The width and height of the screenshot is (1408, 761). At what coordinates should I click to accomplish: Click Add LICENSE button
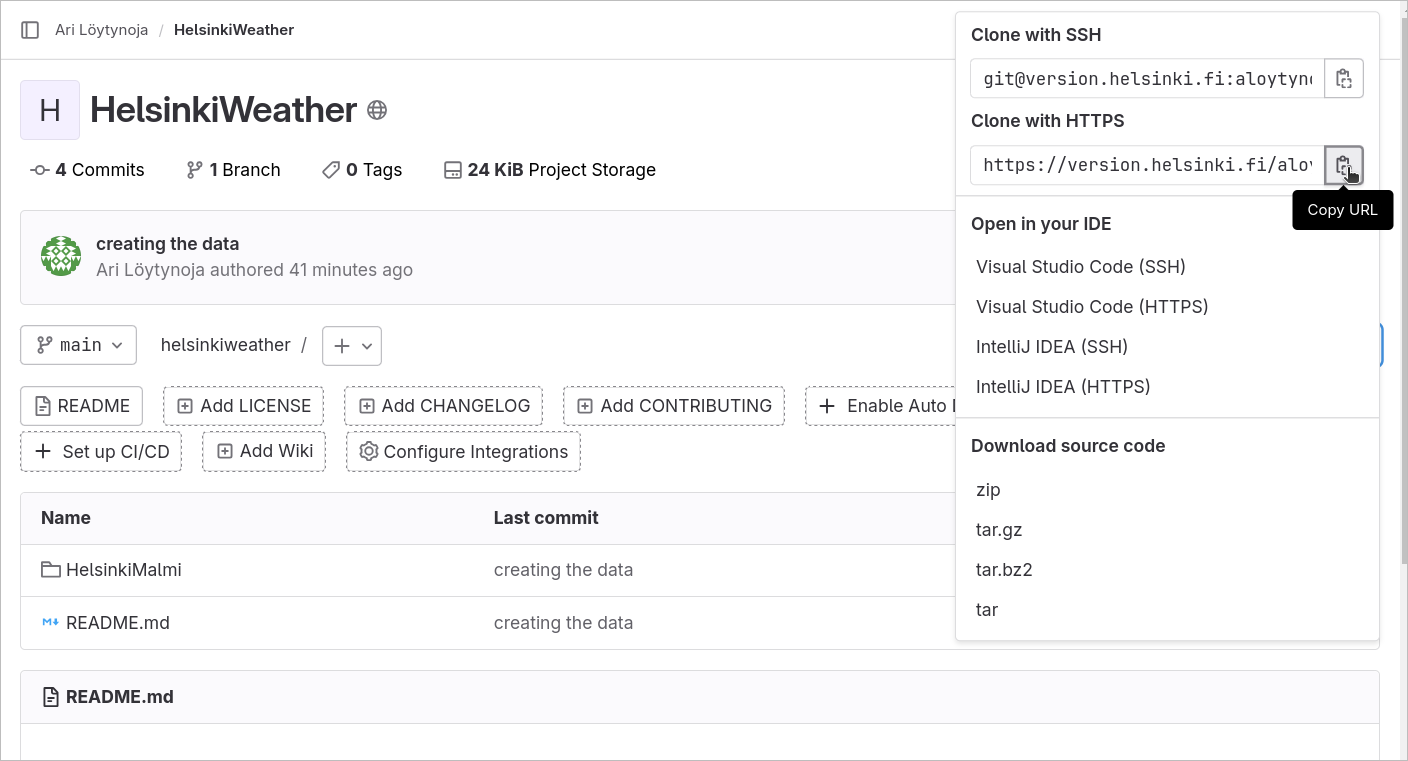point(243,406)
